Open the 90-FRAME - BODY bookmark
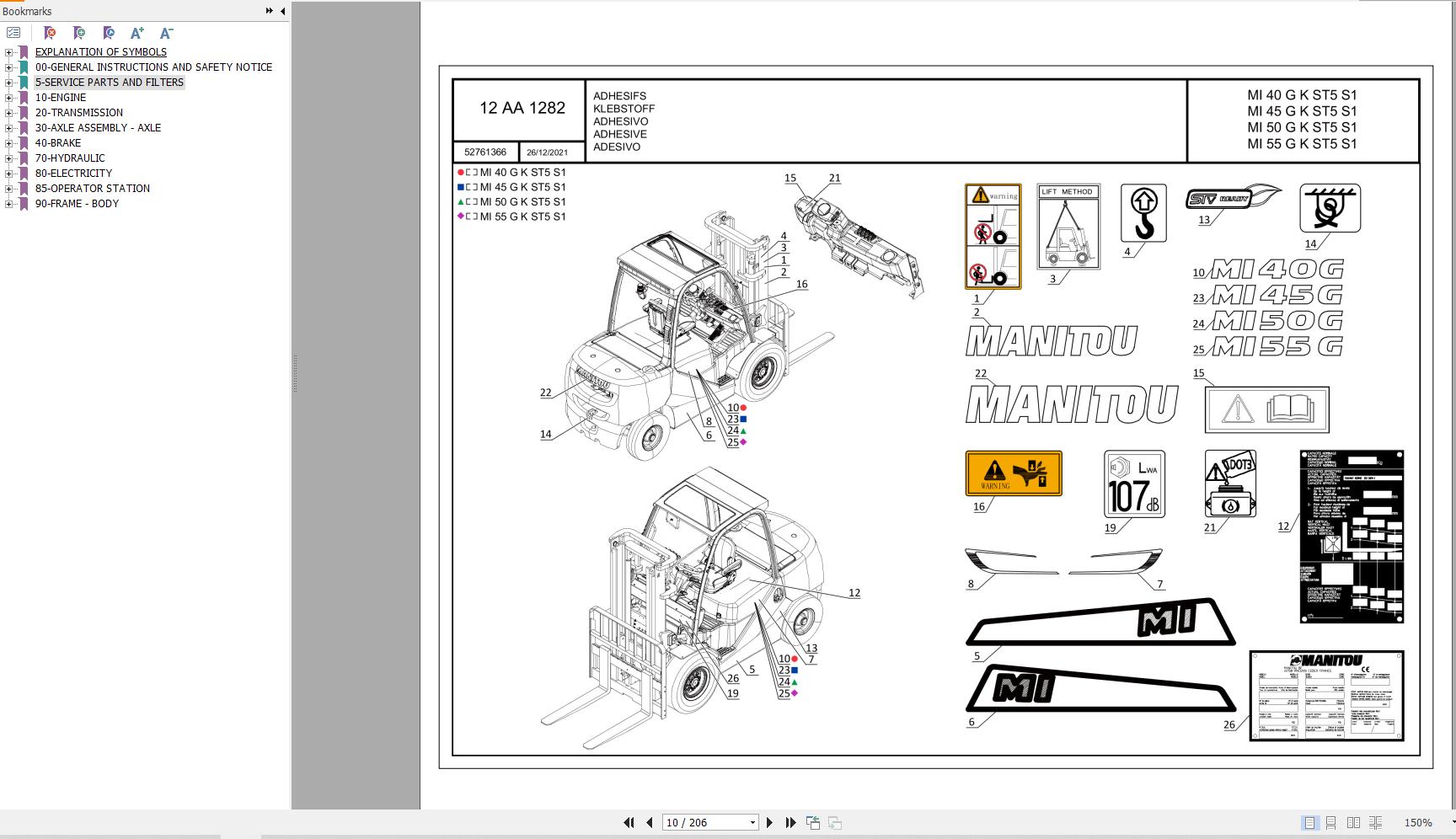 coord(77,203)
